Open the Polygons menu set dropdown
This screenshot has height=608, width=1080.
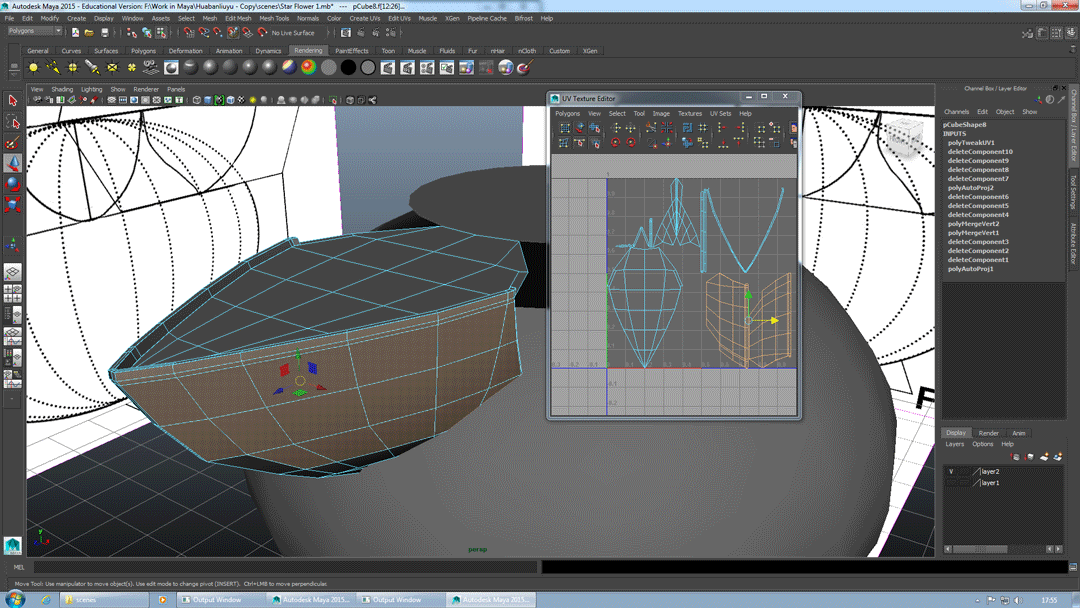coord(35,31)
